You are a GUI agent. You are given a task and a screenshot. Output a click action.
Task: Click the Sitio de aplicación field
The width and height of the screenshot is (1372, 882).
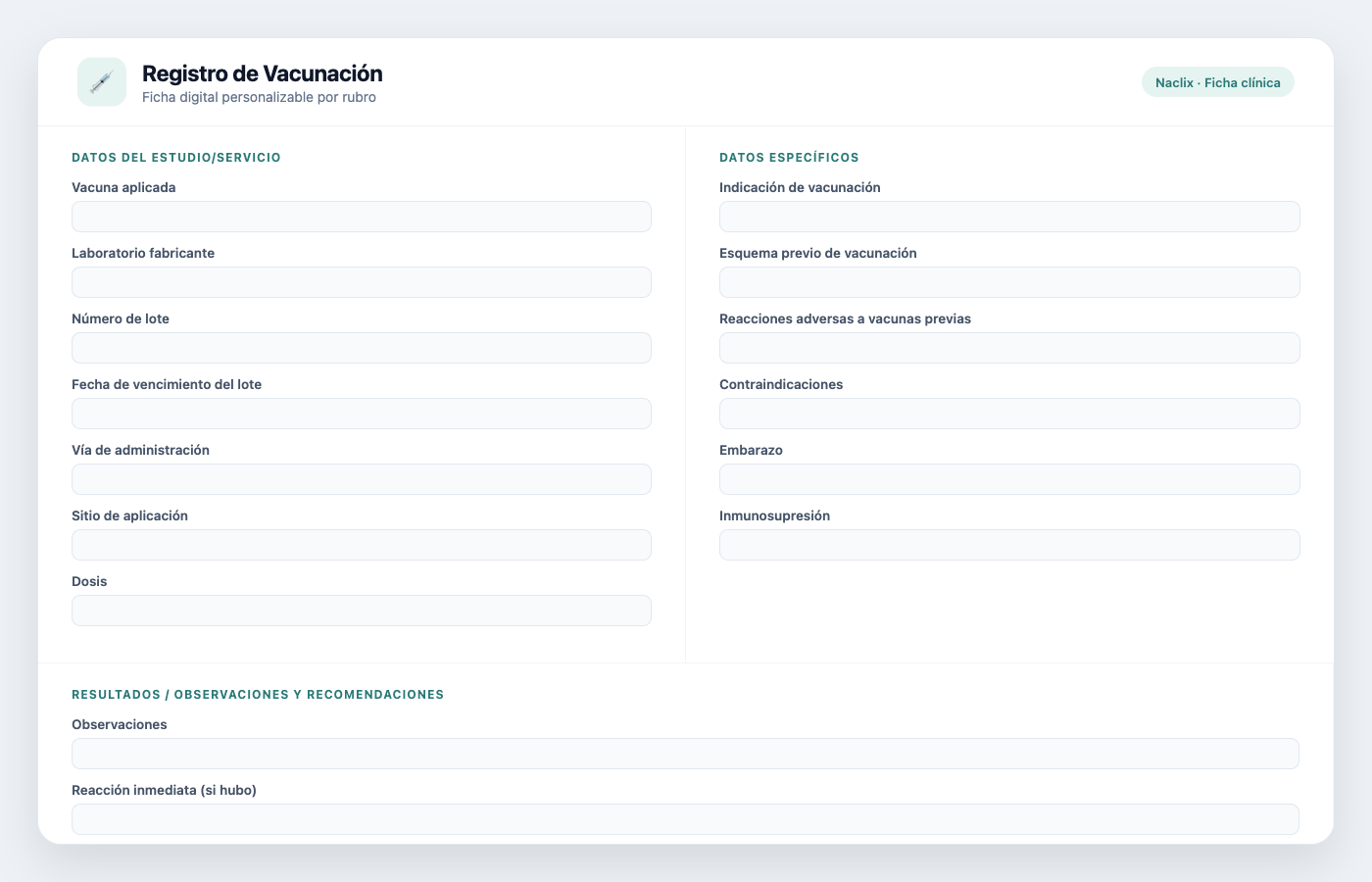point(362,545)
